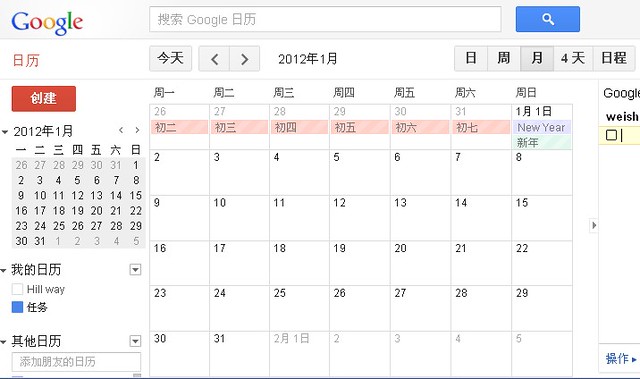Viewport: 640px width, 379px height.
Task: Click 2月 1日 in the main grid
Action: click(291, 338)
